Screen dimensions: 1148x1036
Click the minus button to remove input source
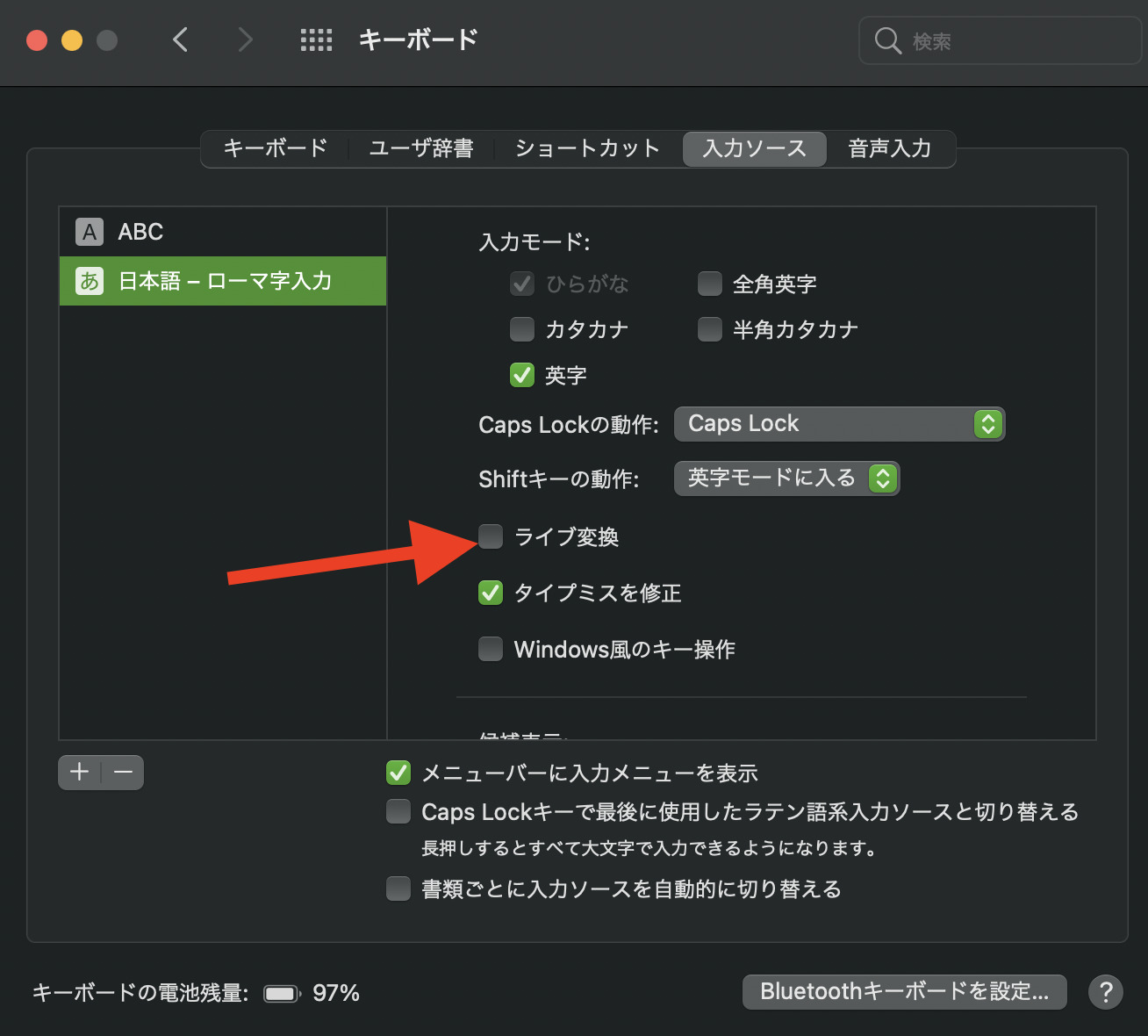[123, 773]
